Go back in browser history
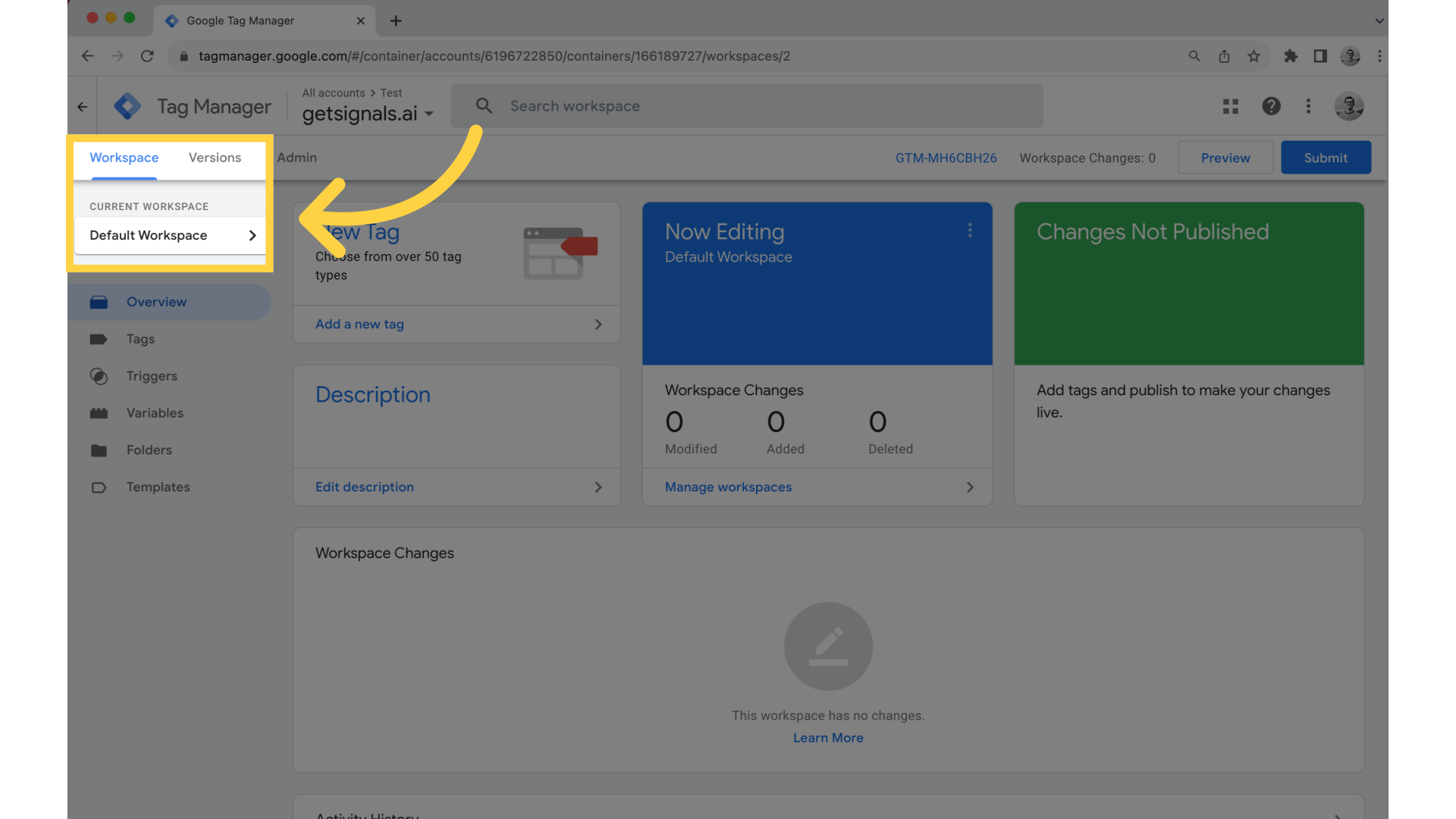The height and width of the screenshot is (819, 1456). point(88,56)
